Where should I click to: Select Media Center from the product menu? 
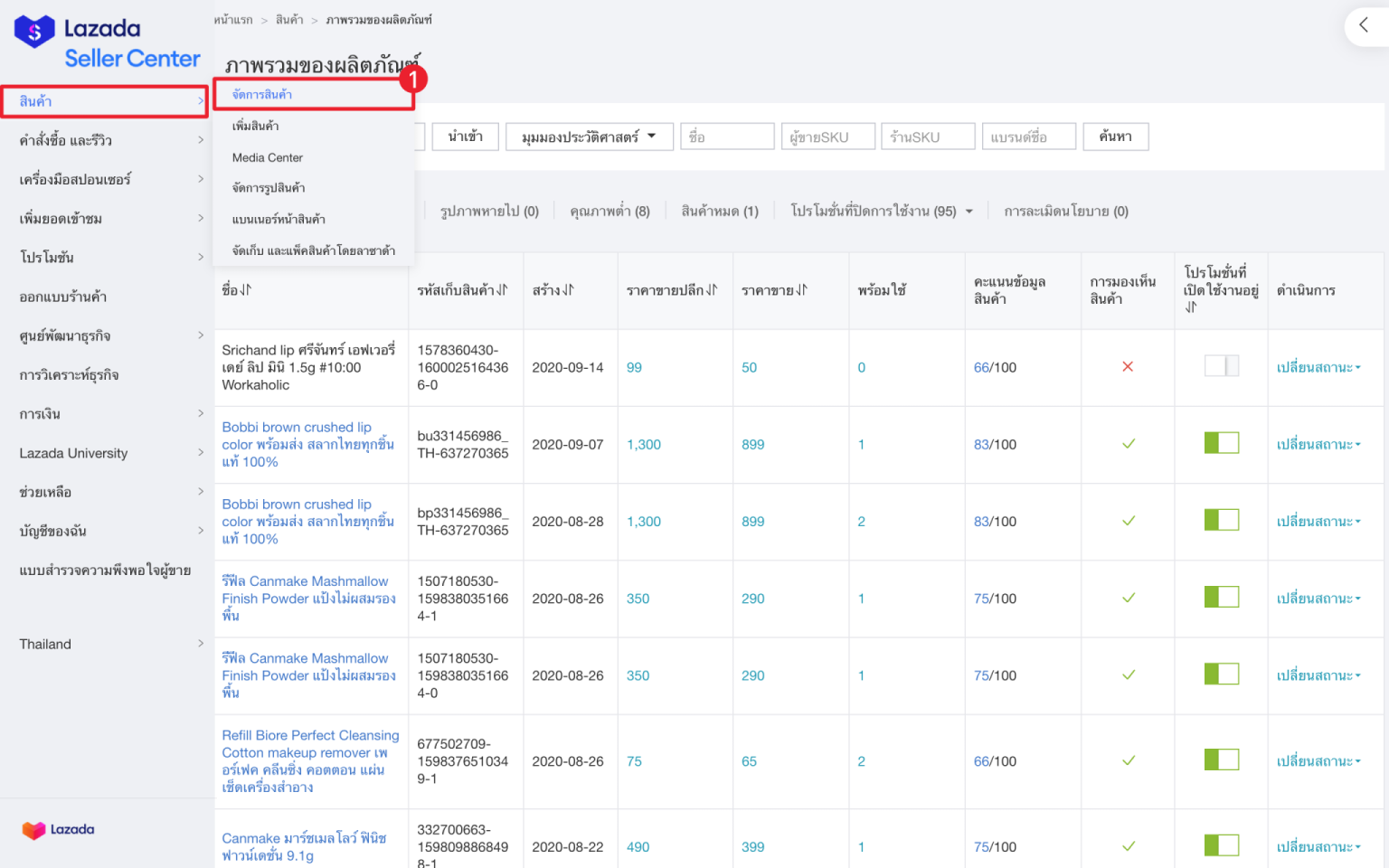(268, 157)
